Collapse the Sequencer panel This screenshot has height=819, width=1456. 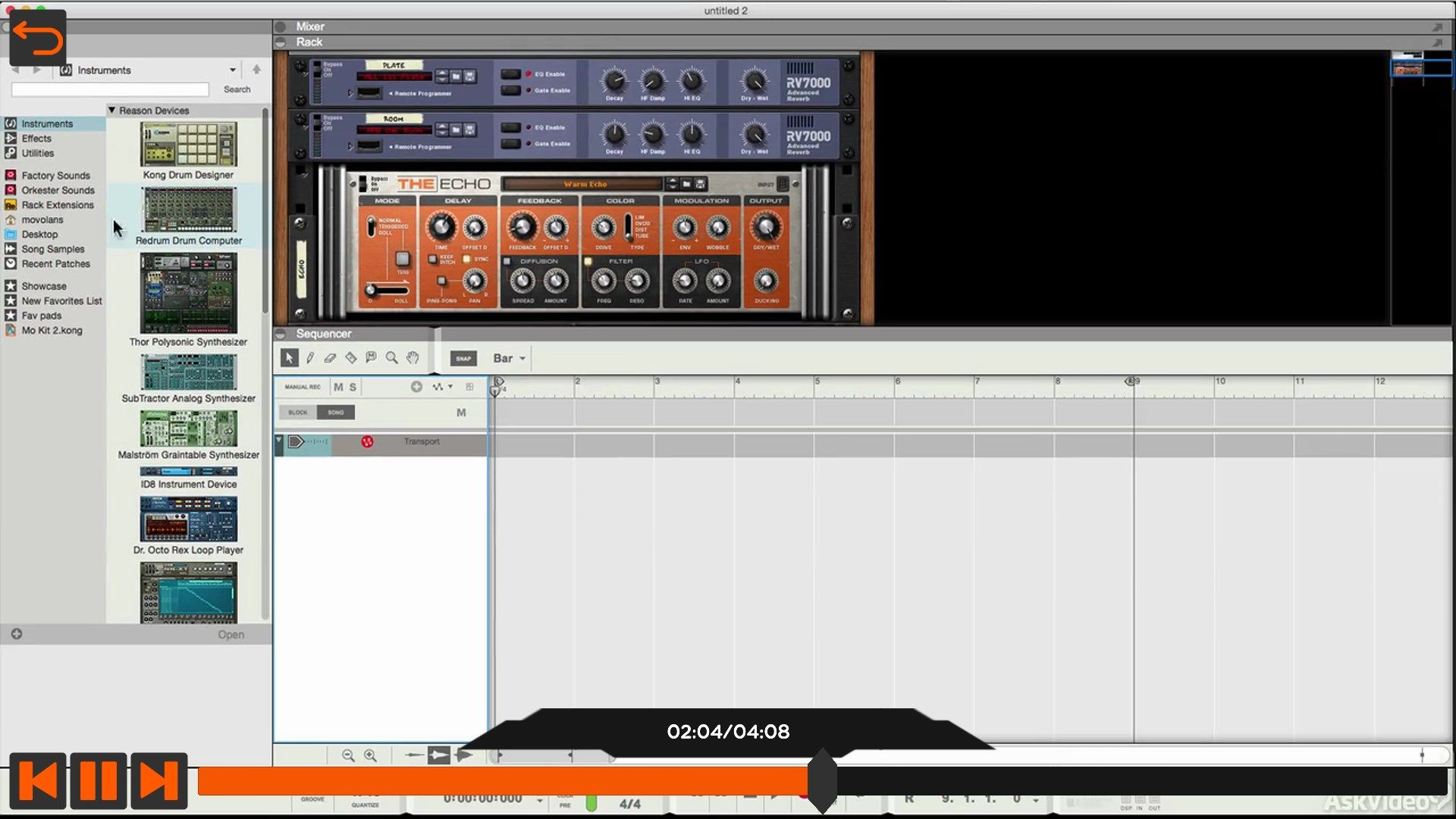(280, 334)
